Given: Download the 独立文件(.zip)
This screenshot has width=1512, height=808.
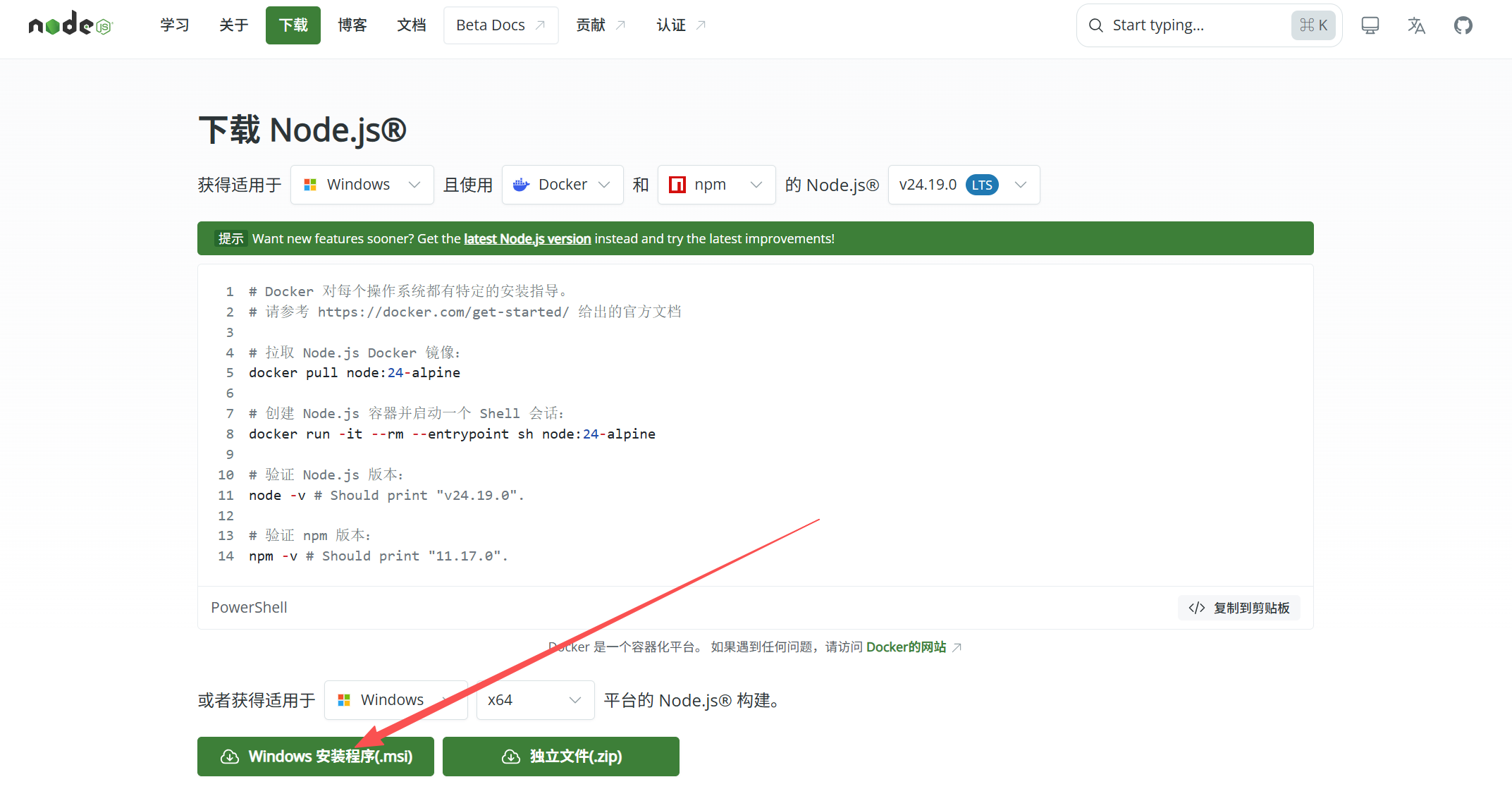Looking at the screenshot, I should [561, 757].
